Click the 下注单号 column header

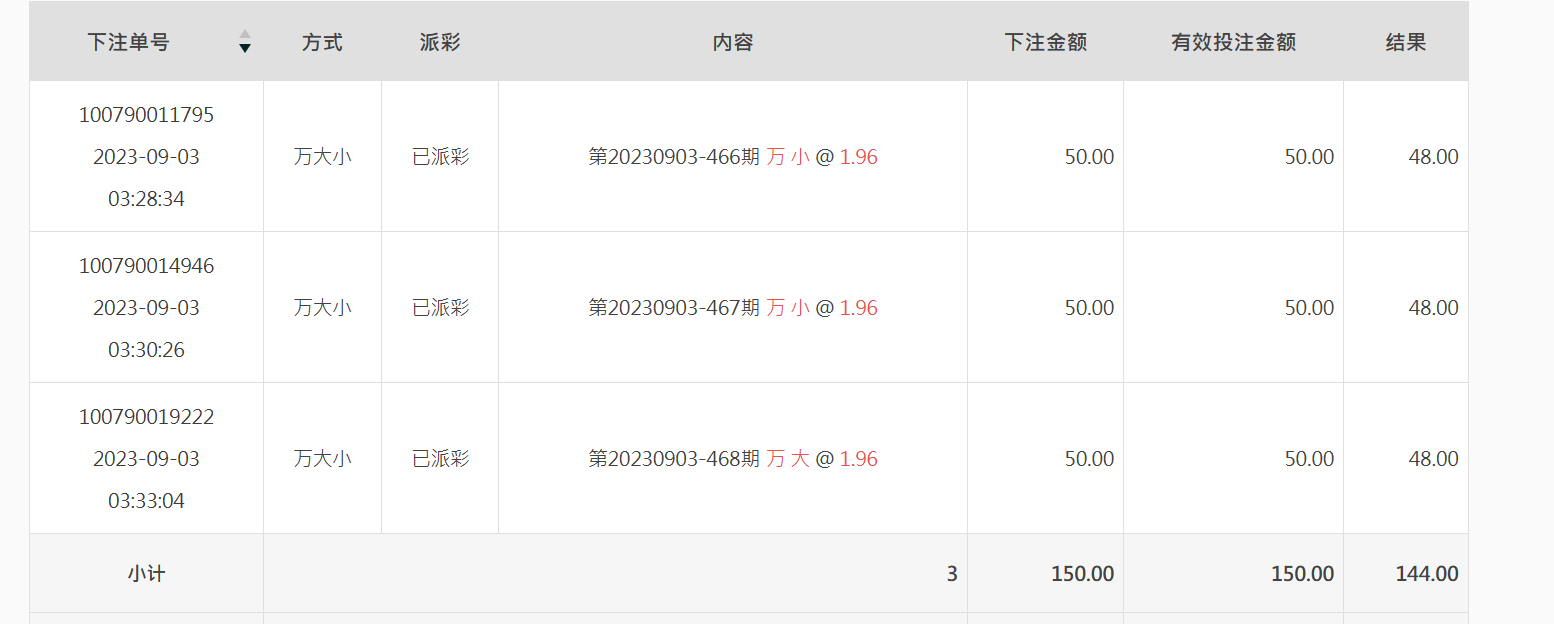(x=128, y=42)
